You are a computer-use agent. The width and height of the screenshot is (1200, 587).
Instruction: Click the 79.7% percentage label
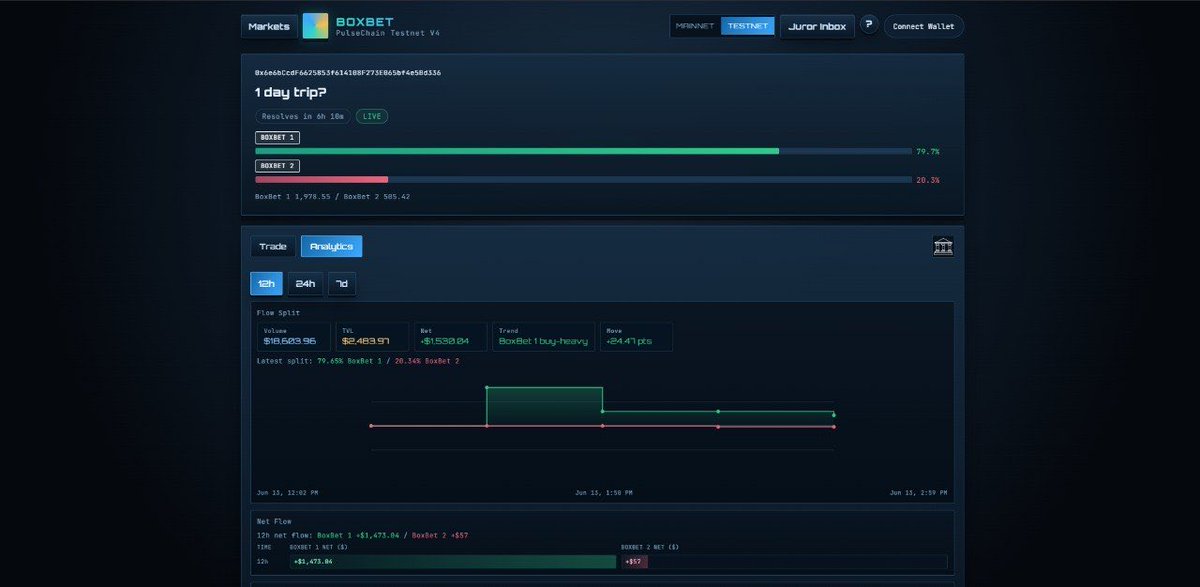pyautogui.click(x=927, y=151)
